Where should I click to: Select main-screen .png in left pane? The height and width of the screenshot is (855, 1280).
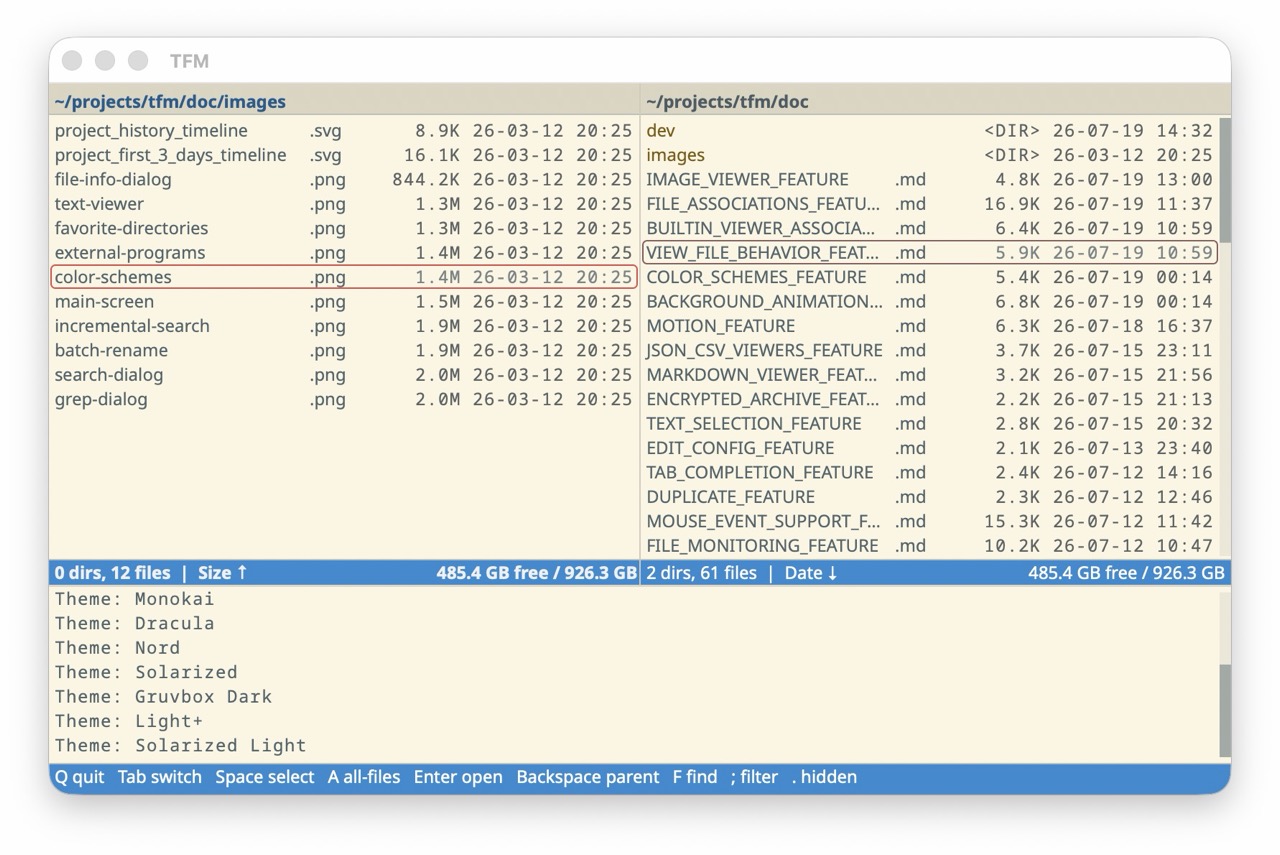pos(344,302)
